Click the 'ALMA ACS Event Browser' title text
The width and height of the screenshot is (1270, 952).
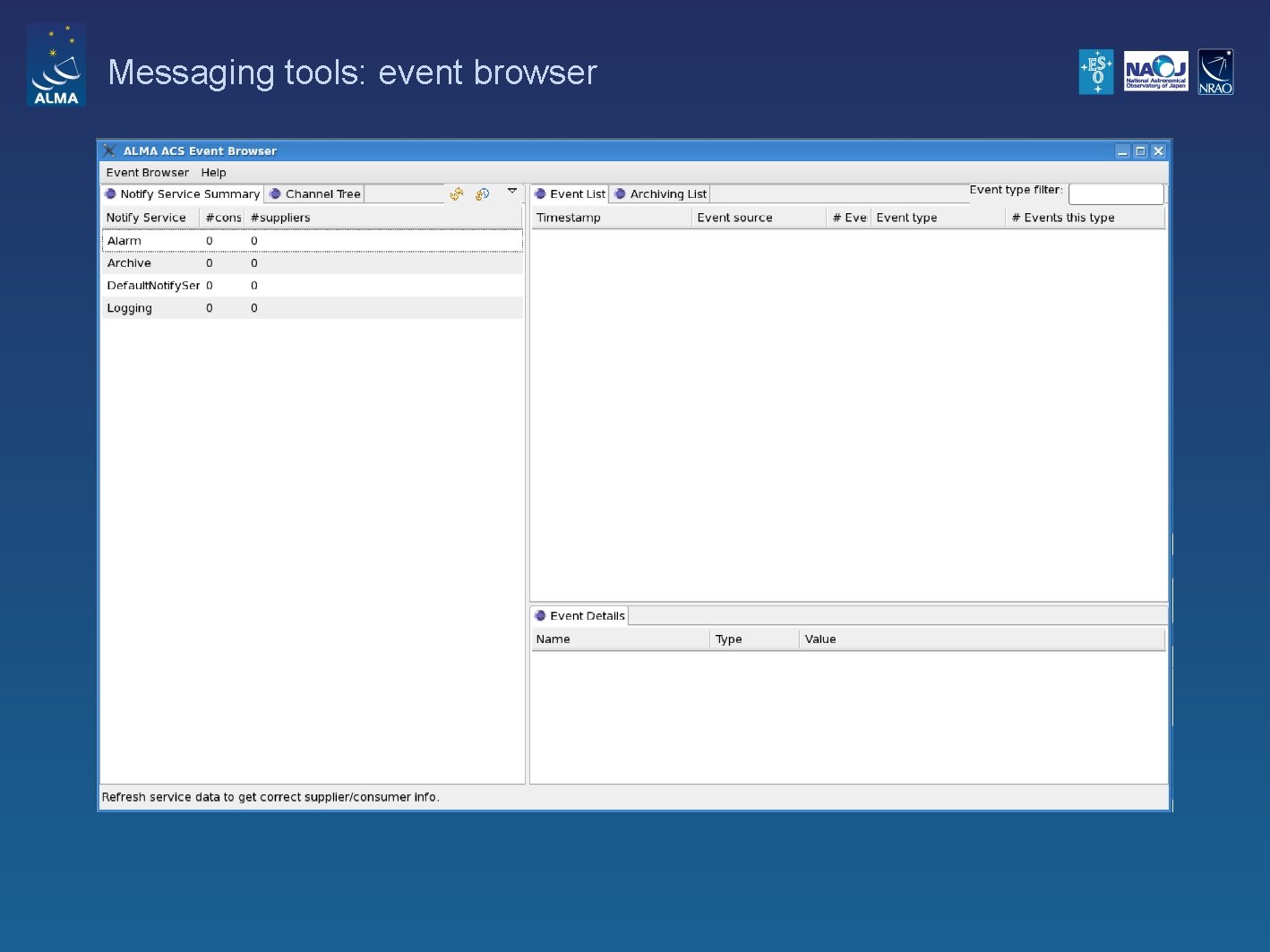point(200,150)
